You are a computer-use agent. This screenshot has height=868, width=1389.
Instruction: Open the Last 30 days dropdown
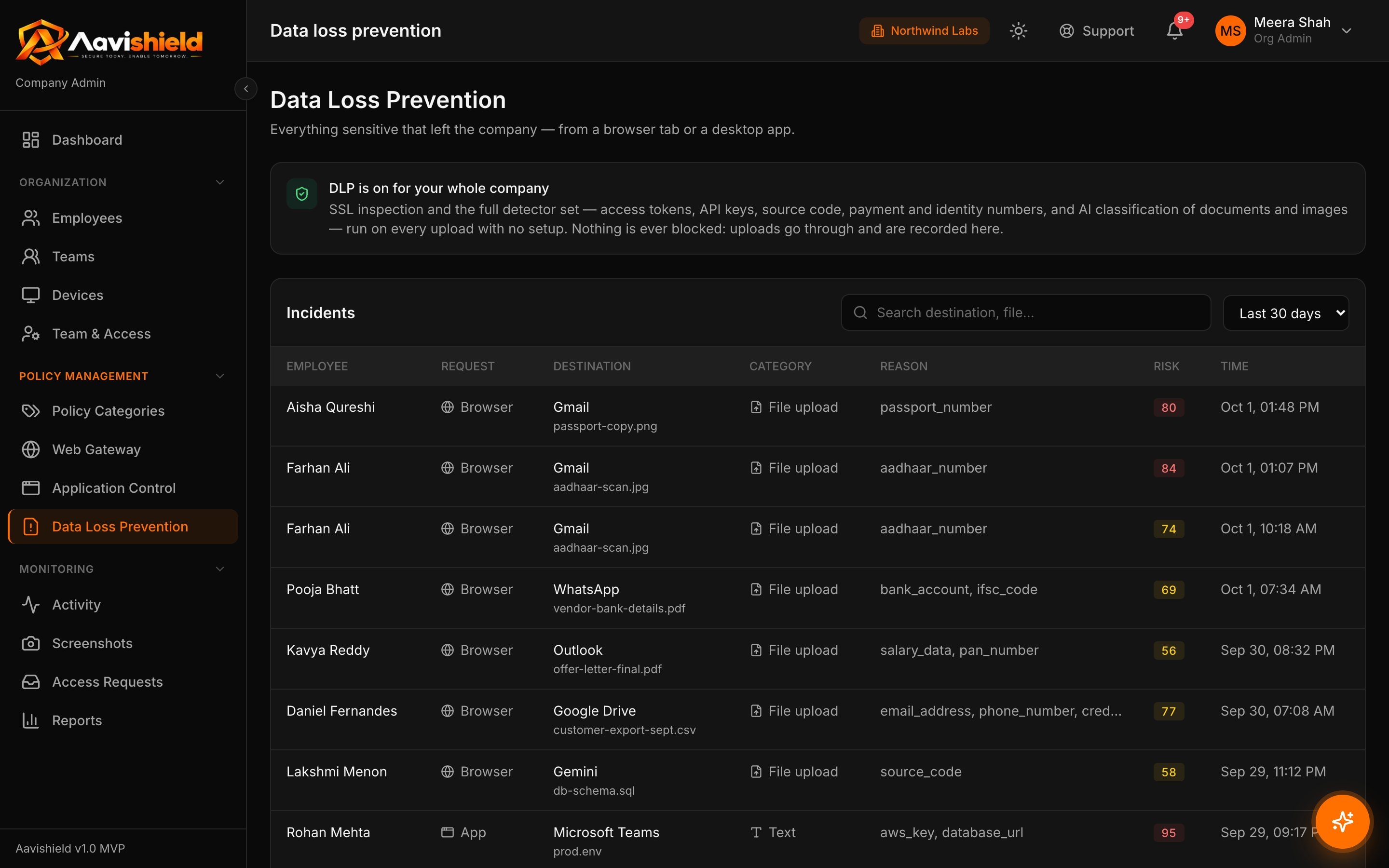click(x=1286, y=313)
